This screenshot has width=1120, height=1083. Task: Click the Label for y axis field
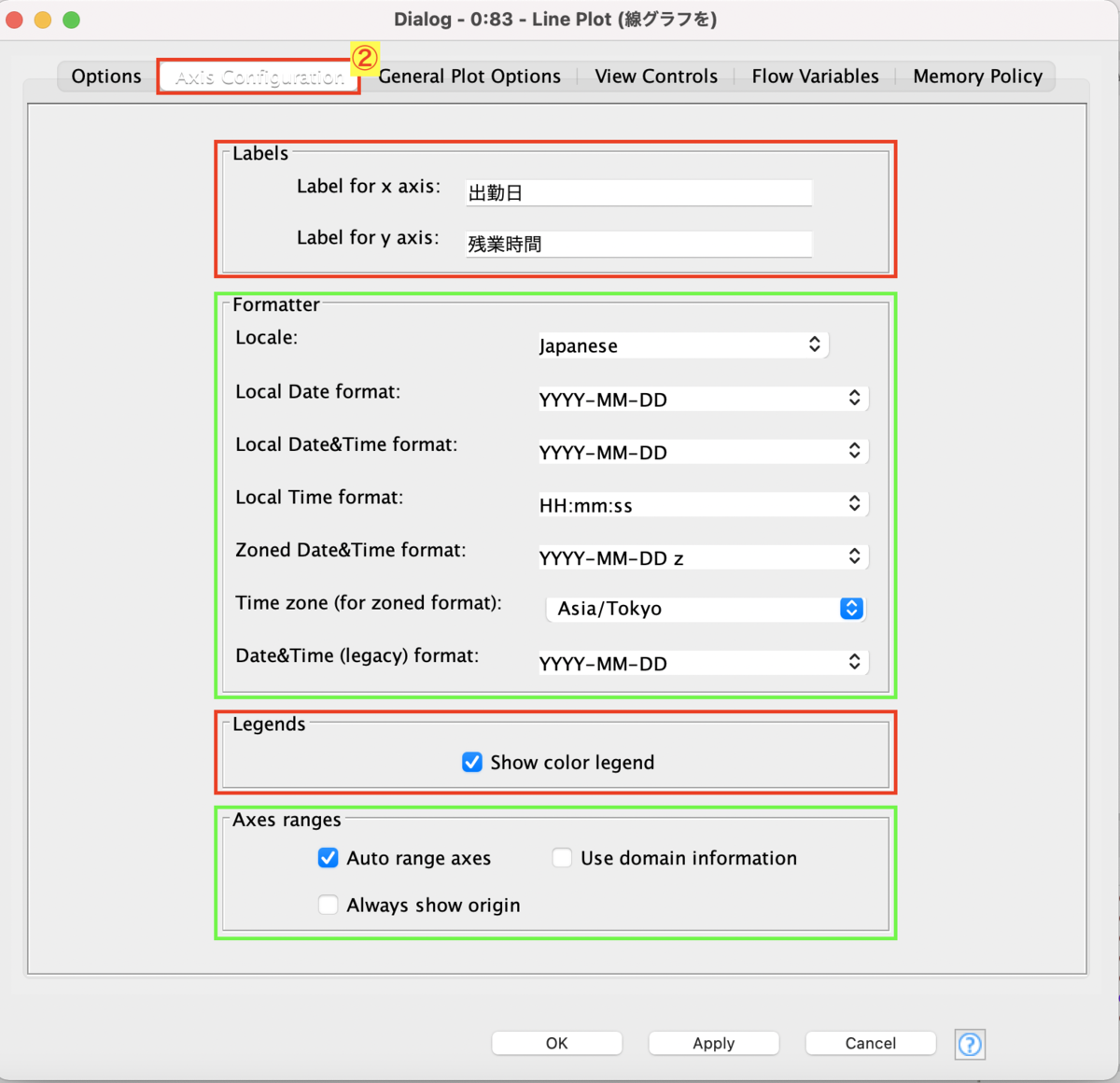639,245
